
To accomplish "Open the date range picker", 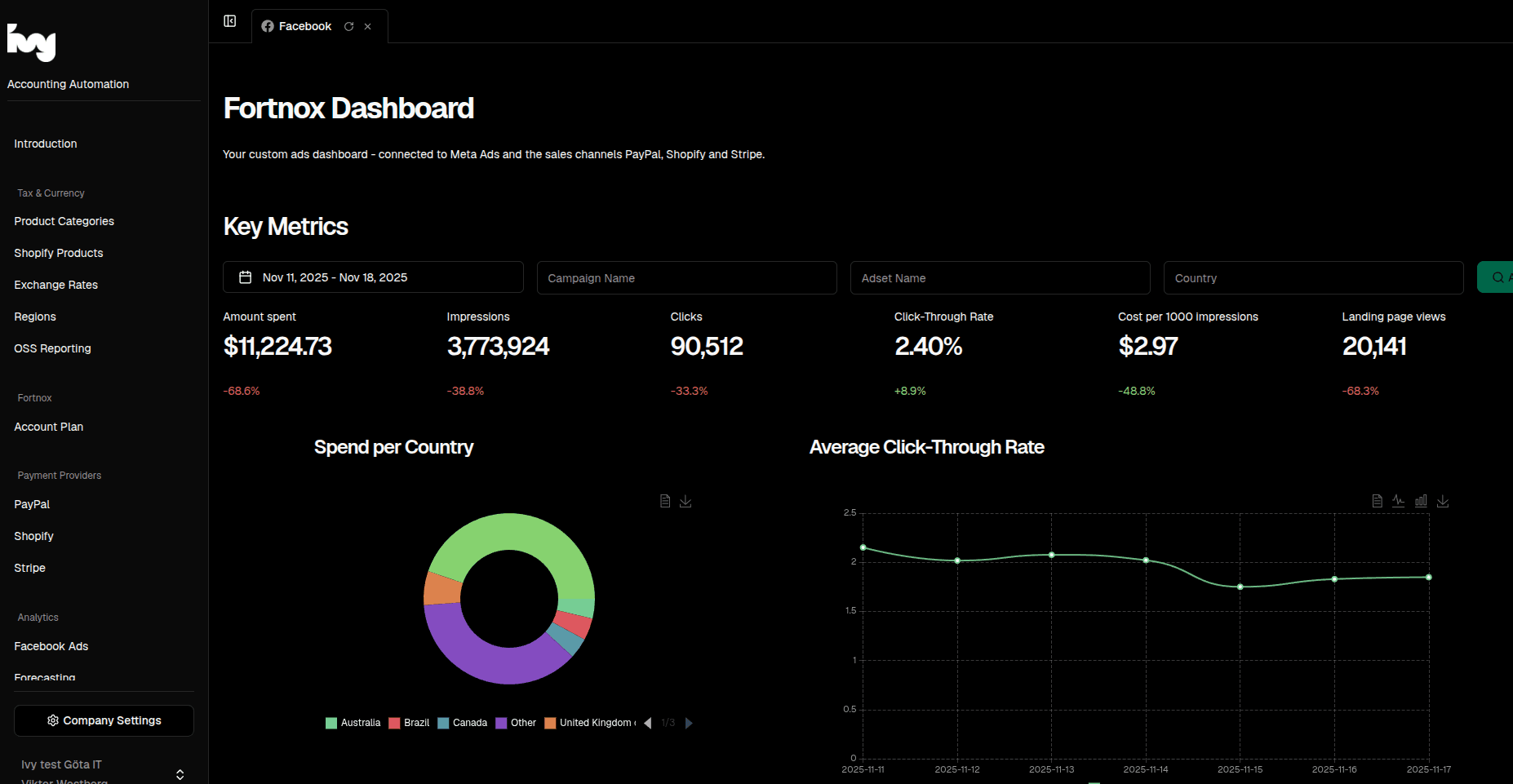I will [373, 277].
